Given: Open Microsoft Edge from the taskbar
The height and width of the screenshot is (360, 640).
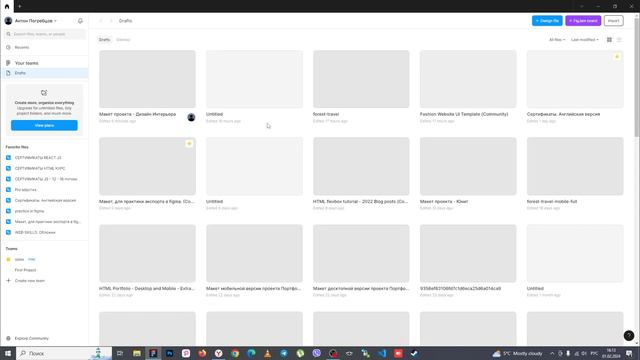Looking at the screenshot, I should point(251,353).
